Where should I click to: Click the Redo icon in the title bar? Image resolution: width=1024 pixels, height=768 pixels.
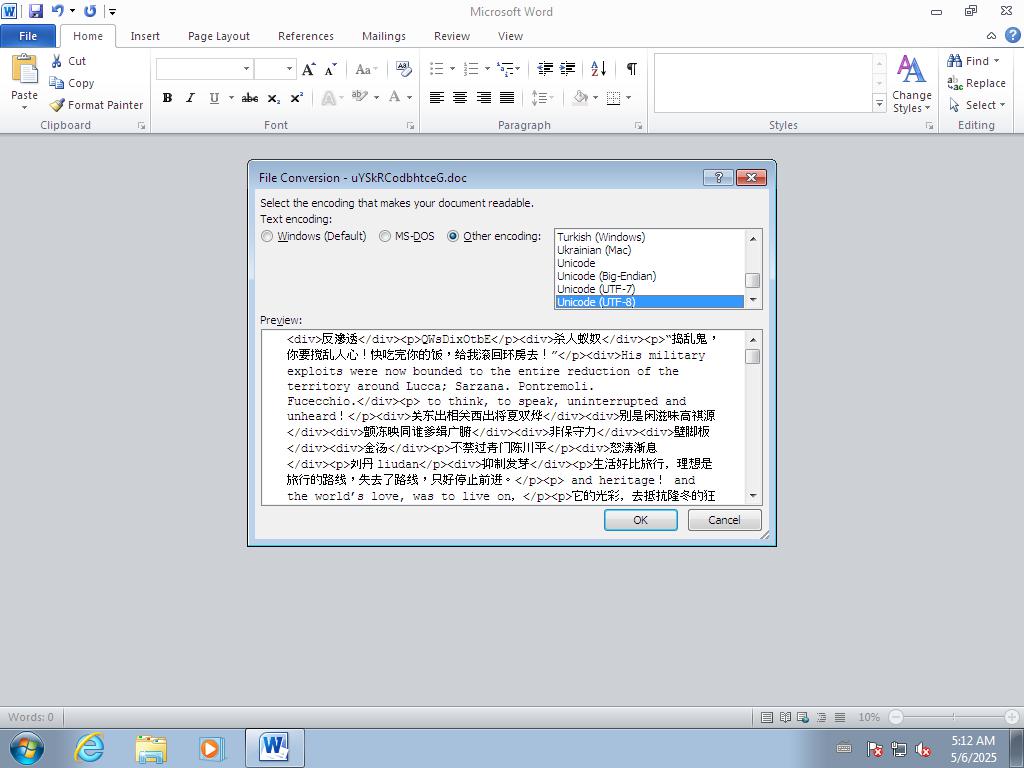click(x=90, y=11)
